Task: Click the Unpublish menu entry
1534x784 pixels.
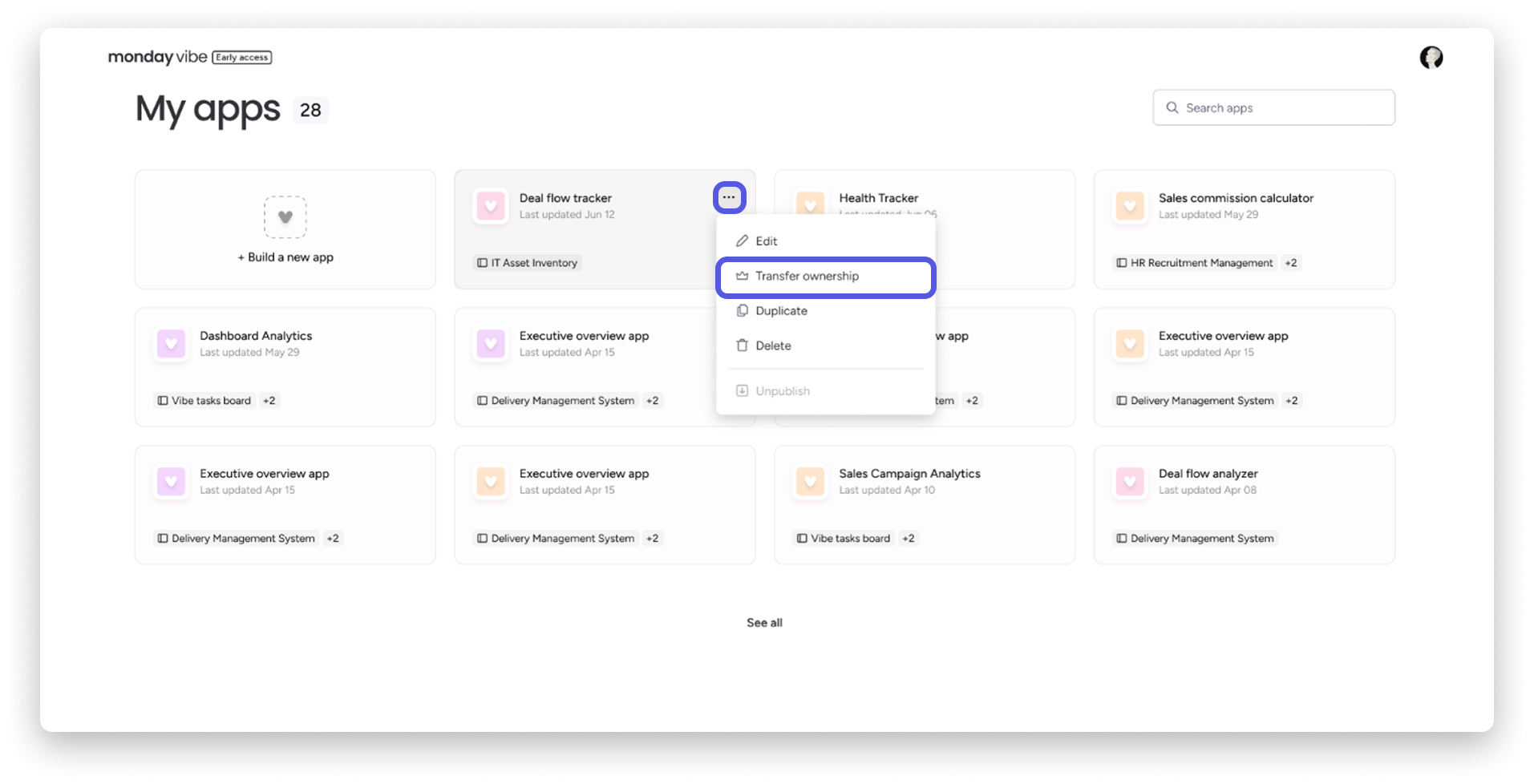Action: [826, 391]
